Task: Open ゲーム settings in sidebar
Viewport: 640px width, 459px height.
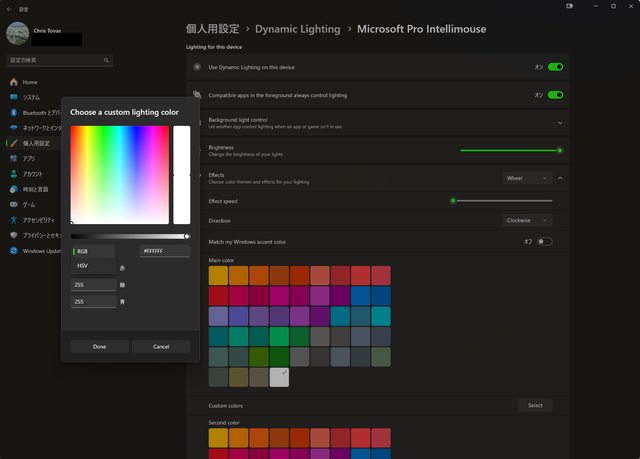Action: (x=28, y=204)
